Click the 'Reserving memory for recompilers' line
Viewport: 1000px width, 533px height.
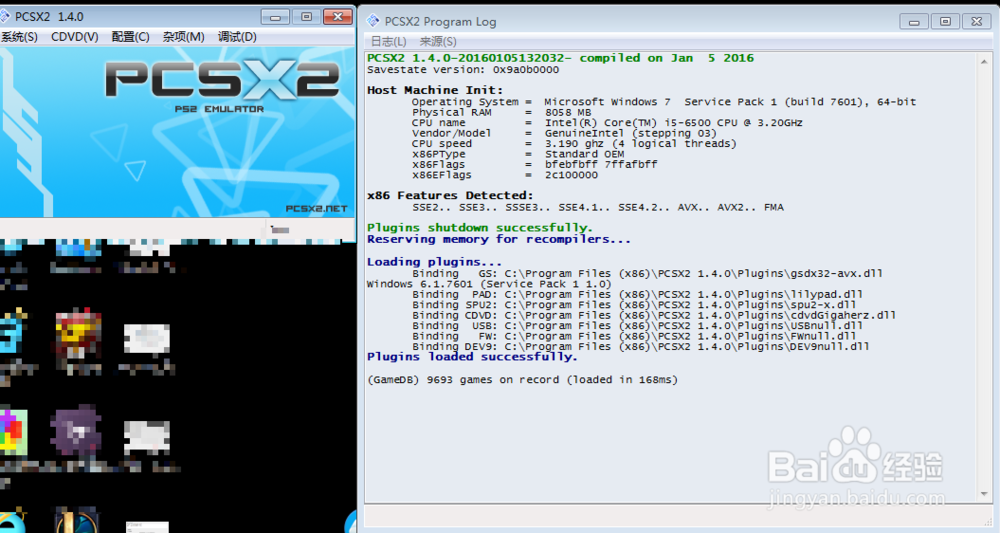pos(499,239)
